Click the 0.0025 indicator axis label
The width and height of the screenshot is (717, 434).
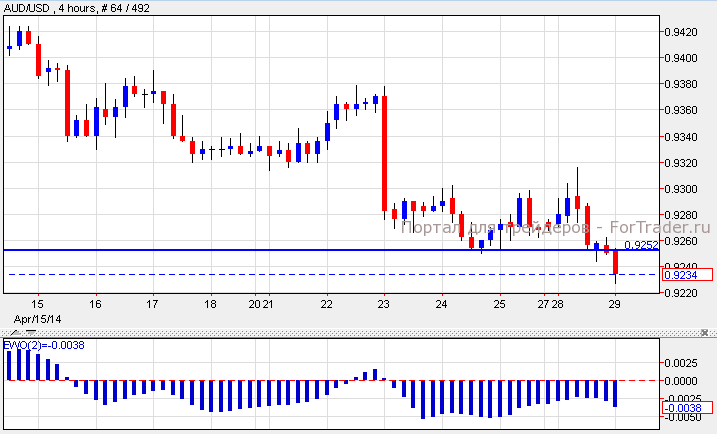[684, 361]
